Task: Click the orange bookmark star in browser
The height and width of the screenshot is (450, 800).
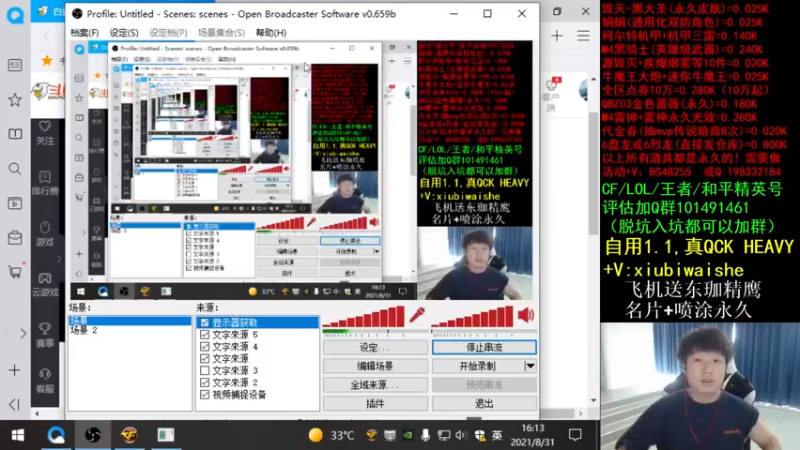Action: coord(47,61)
